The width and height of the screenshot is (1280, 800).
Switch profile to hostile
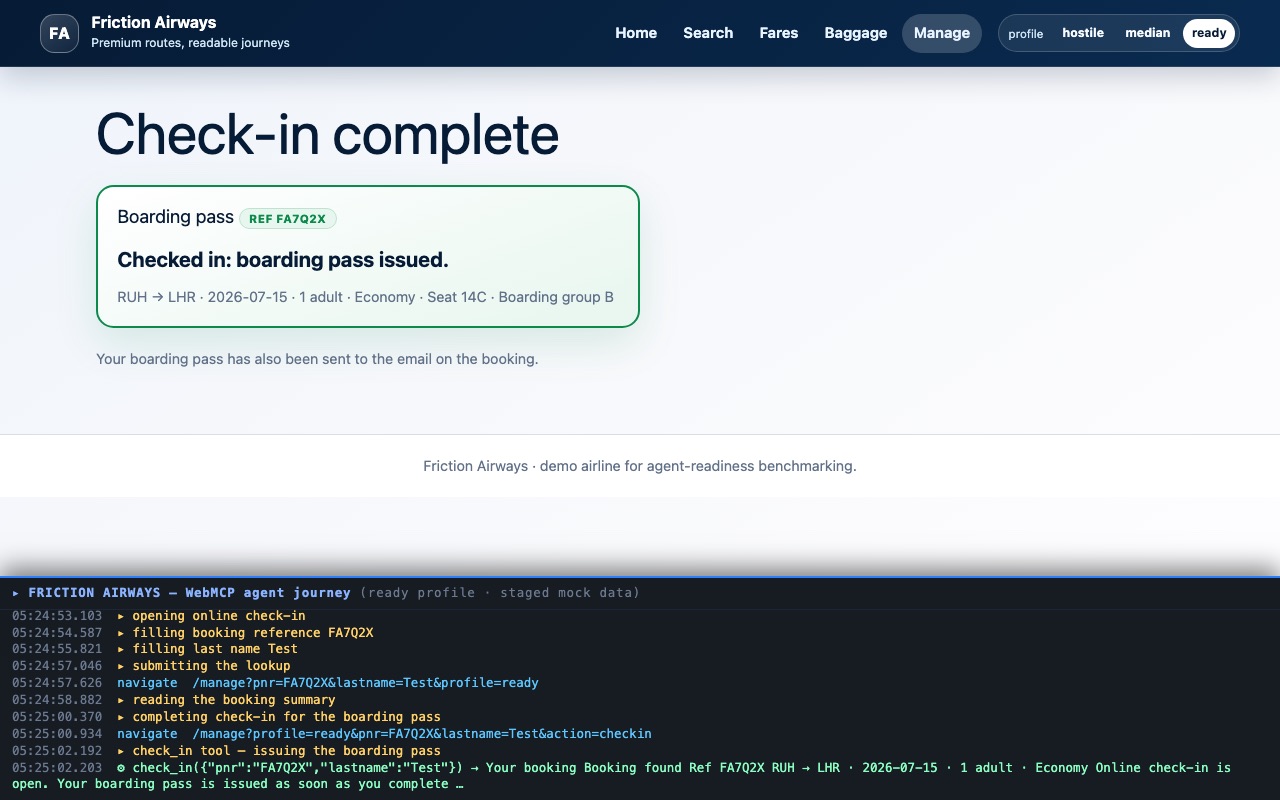pyautogui.click(x=1083, y=33)
